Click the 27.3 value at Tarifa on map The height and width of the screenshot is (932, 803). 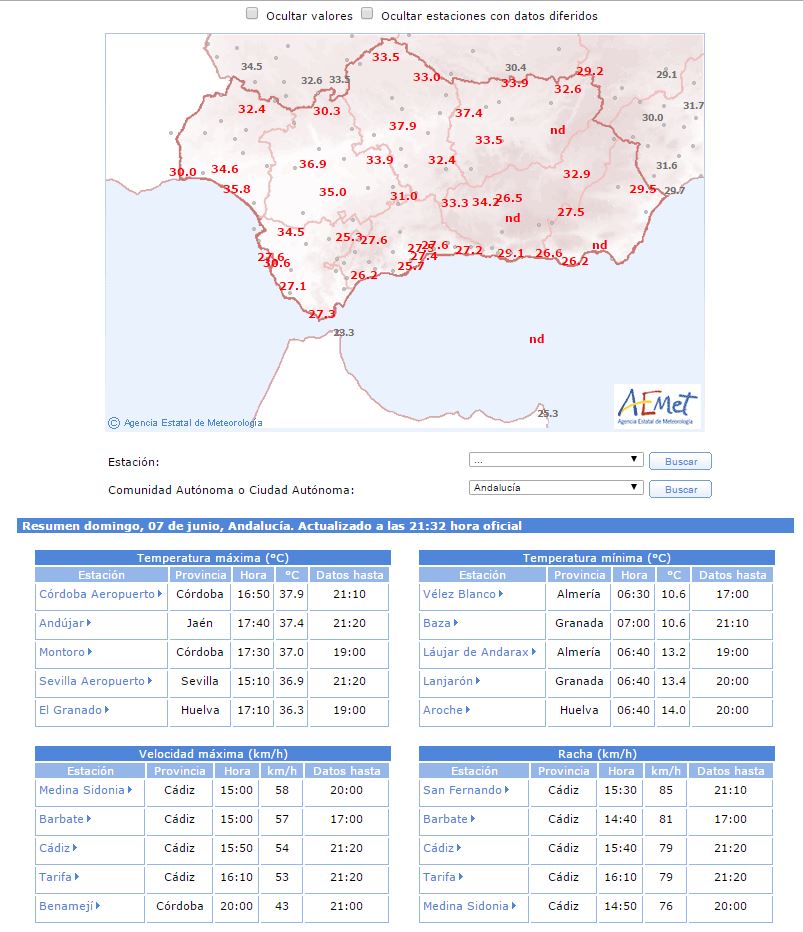[322, 314]
